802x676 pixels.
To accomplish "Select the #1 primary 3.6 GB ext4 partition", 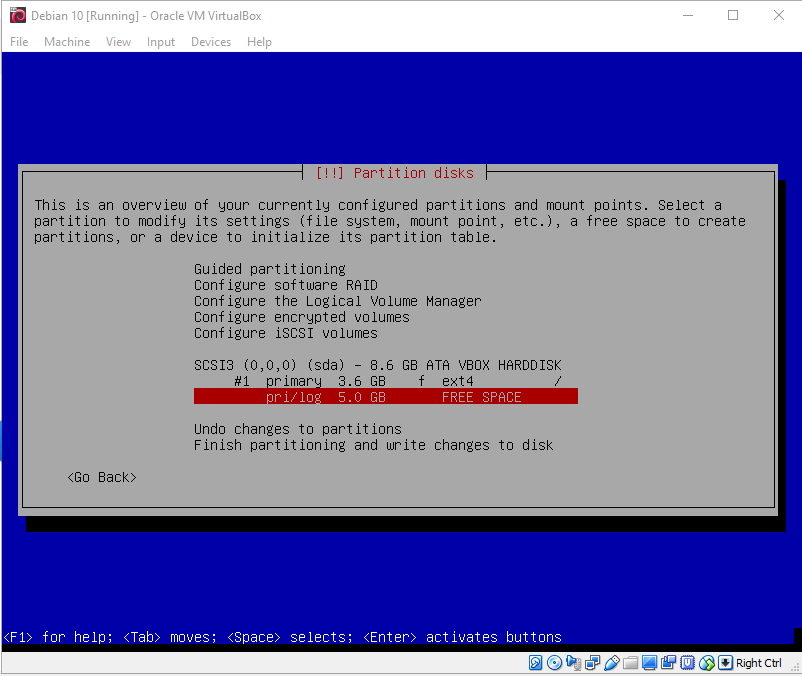I will tap(386, 381).
